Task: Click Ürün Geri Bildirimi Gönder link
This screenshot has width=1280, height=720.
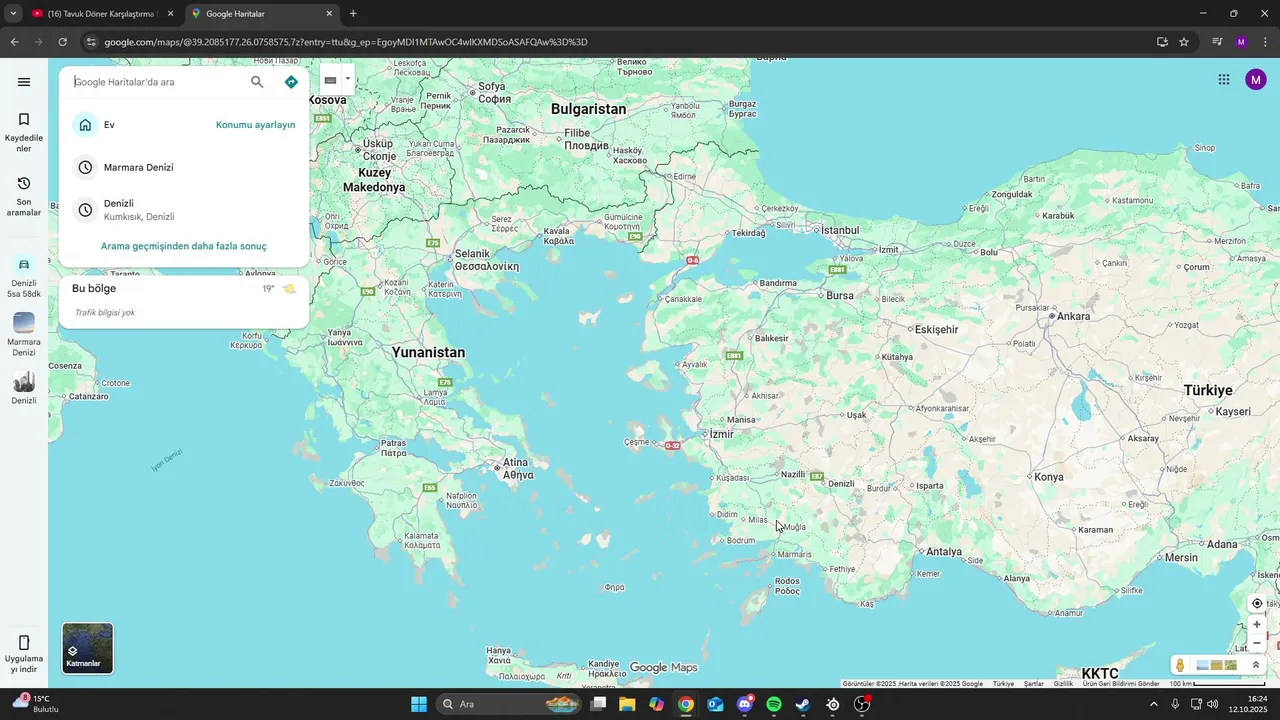Action: coord(1121,684)
